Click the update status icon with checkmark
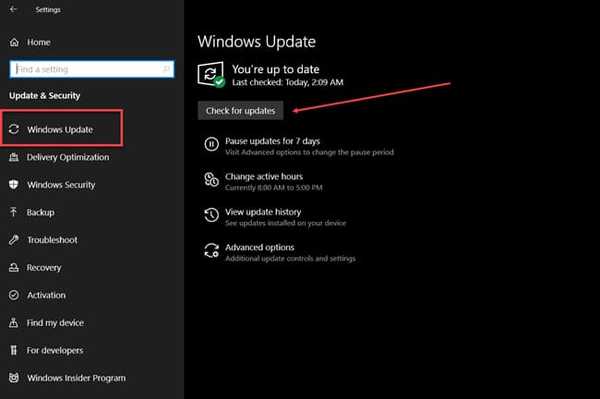 pos(211,75)
